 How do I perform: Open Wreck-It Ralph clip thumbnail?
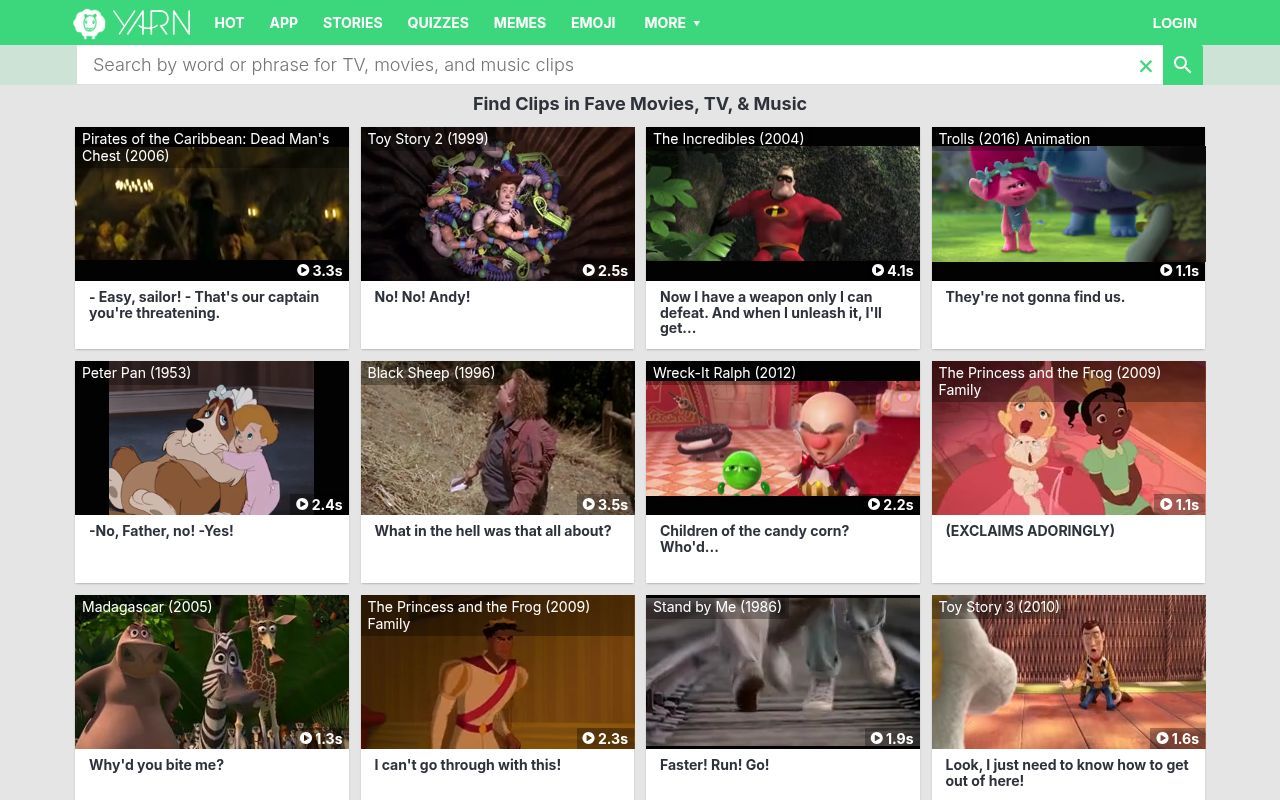click(x=783, y=438)
